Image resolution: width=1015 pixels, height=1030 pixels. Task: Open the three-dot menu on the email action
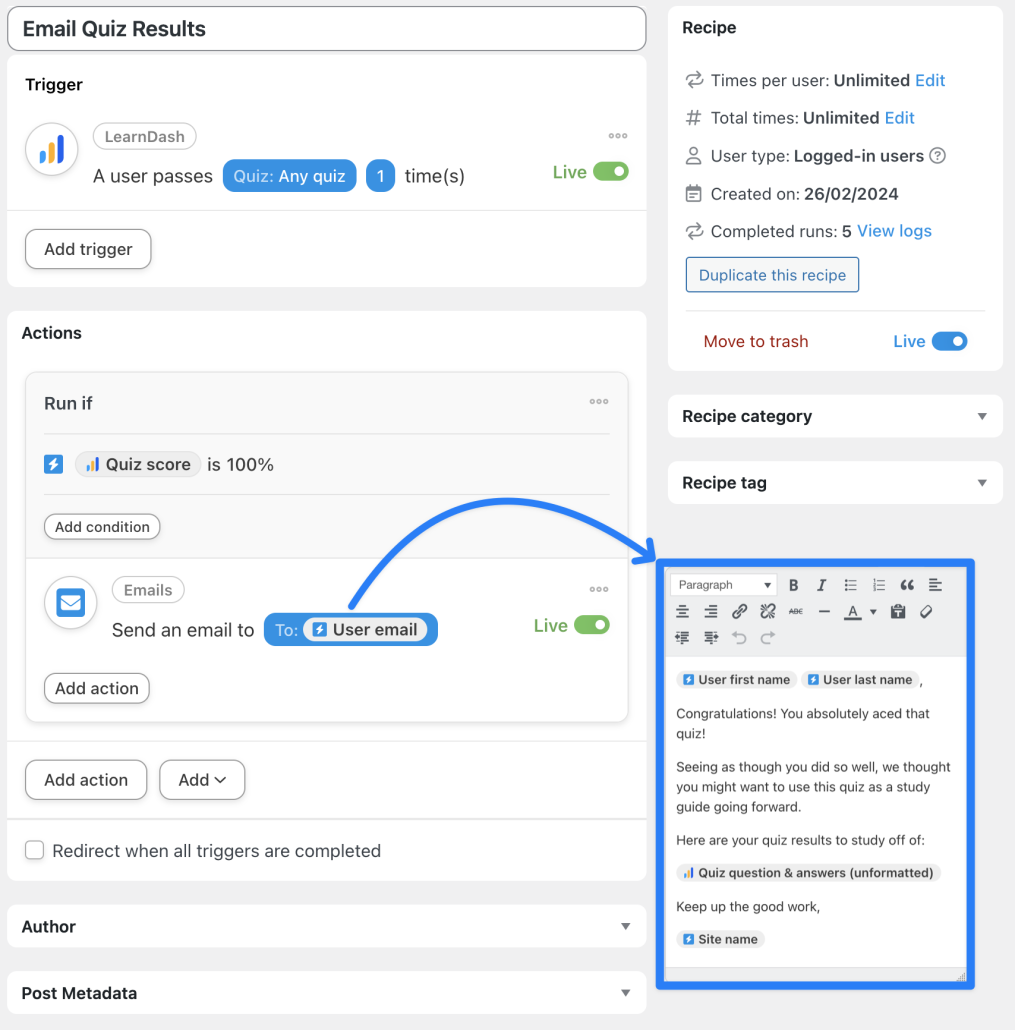pyautogui.click(x=598, y=590)
